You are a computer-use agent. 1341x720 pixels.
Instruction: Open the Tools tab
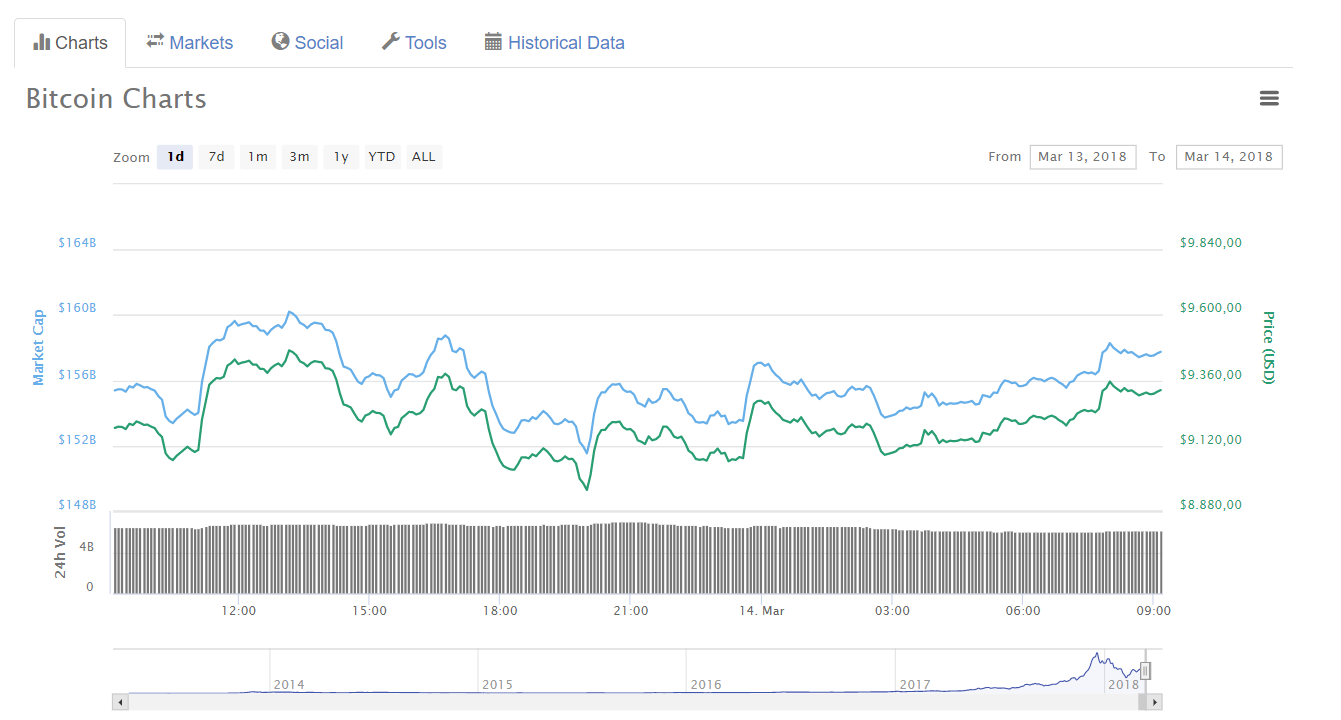click(414, 43)
